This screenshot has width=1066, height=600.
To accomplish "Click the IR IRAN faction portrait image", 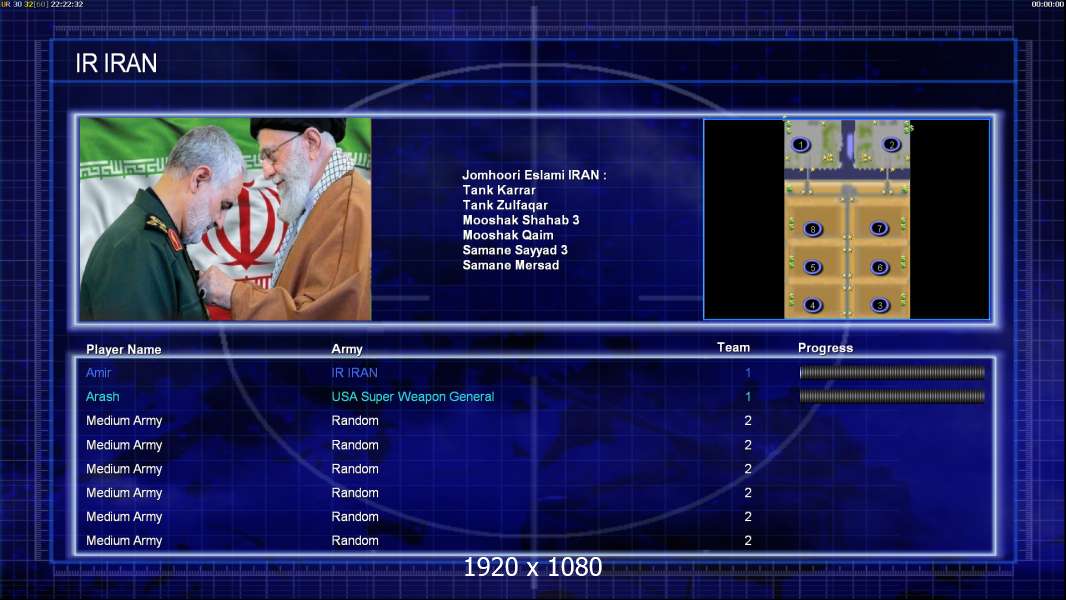I will pyautogui.click(x=226, y=219).
